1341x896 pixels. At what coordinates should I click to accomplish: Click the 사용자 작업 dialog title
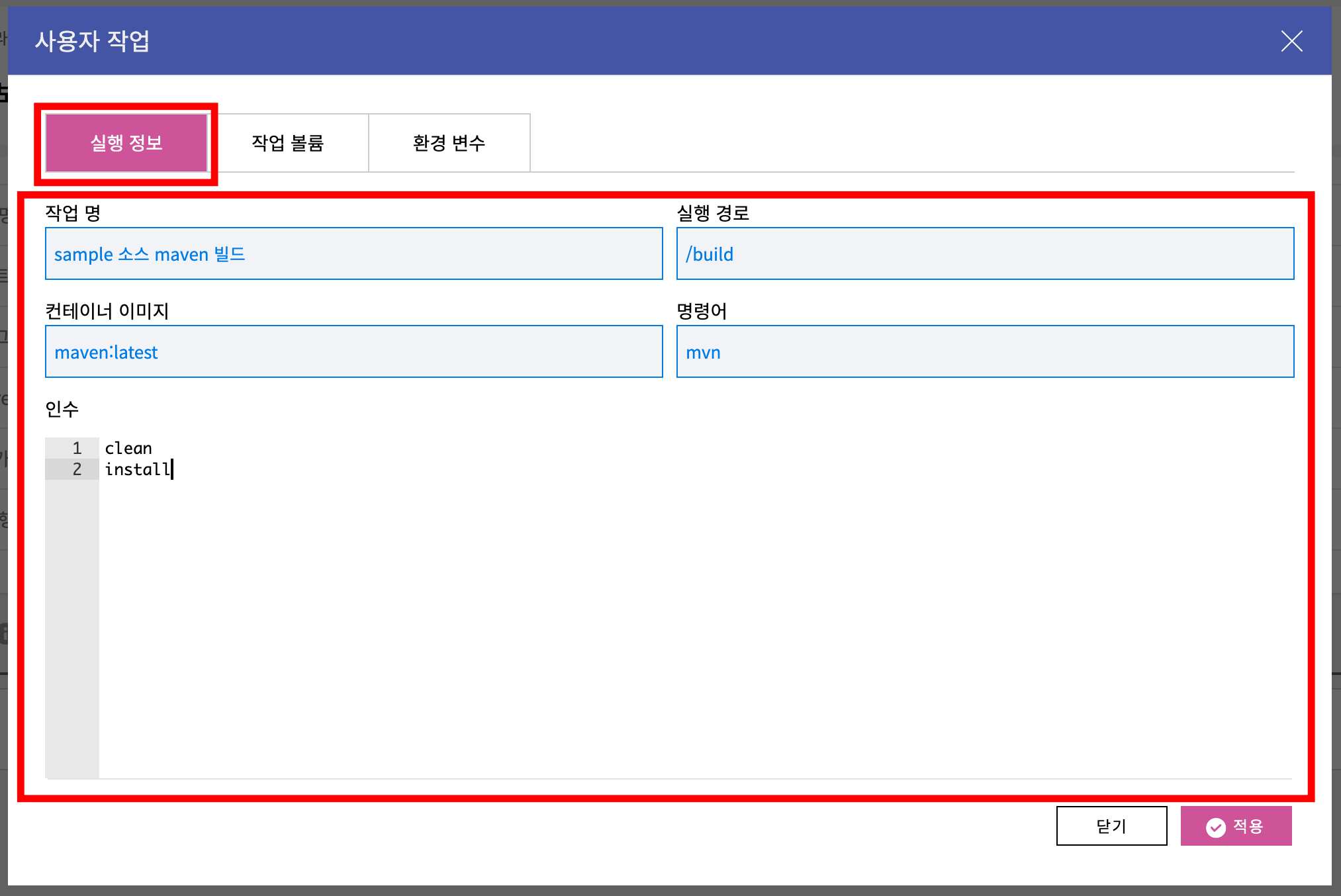(x=92, y=41)
